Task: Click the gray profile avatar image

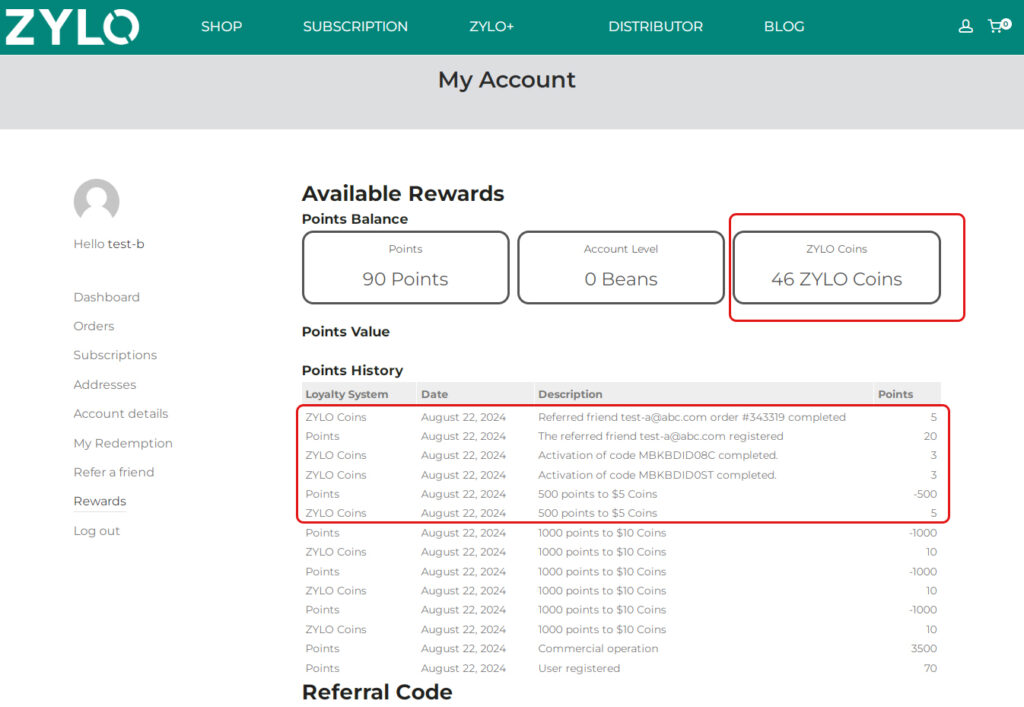Action: click(x=96, y=201)
